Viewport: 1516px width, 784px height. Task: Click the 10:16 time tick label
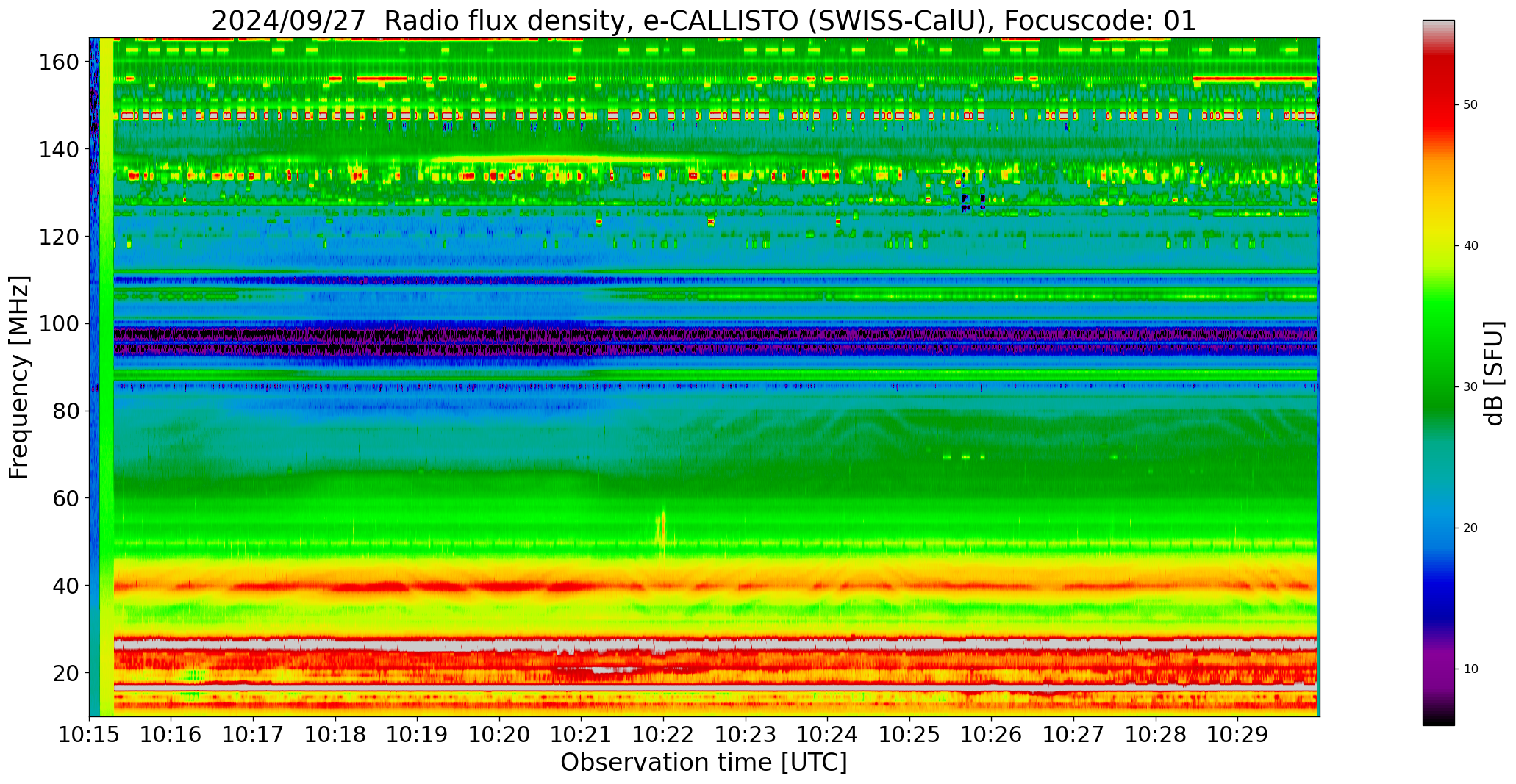[171, 734]
